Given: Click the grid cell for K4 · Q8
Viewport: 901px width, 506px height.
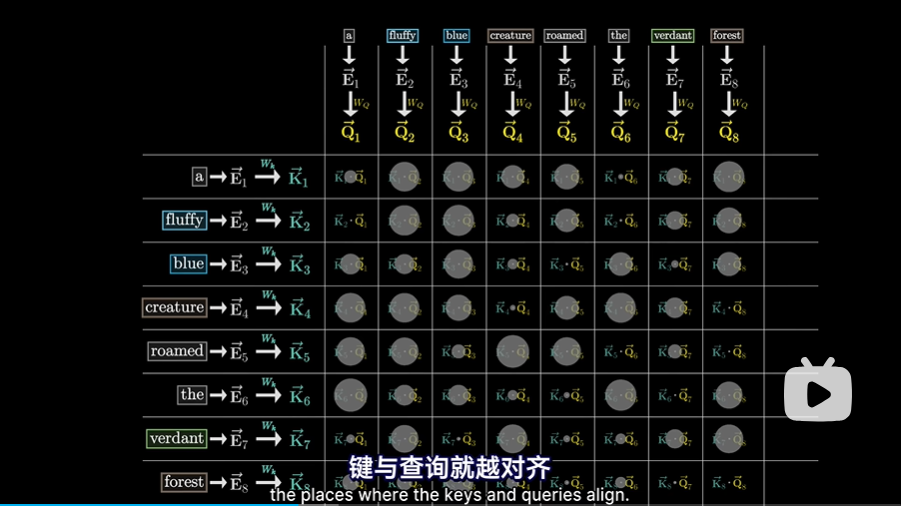Looking at the screenshot, I should pyautogui.click(x=729, y=308).
